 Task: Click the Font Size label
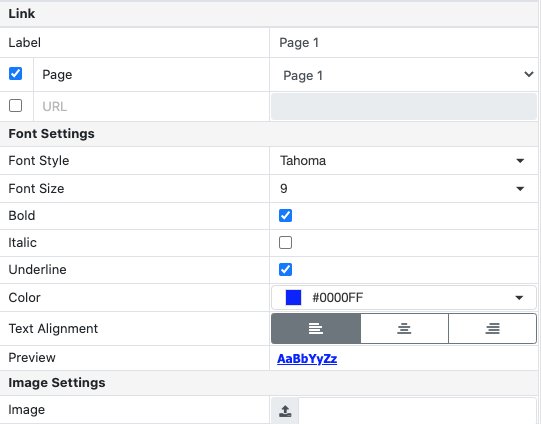(36, 189)
